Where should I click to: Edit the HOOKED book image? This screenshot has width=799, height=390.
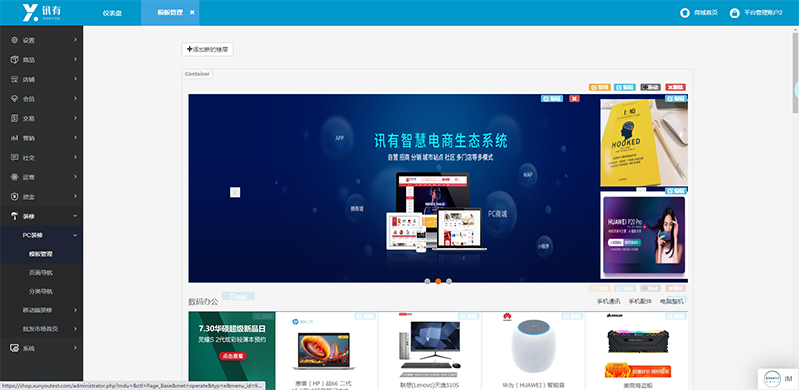coord(676,98)
